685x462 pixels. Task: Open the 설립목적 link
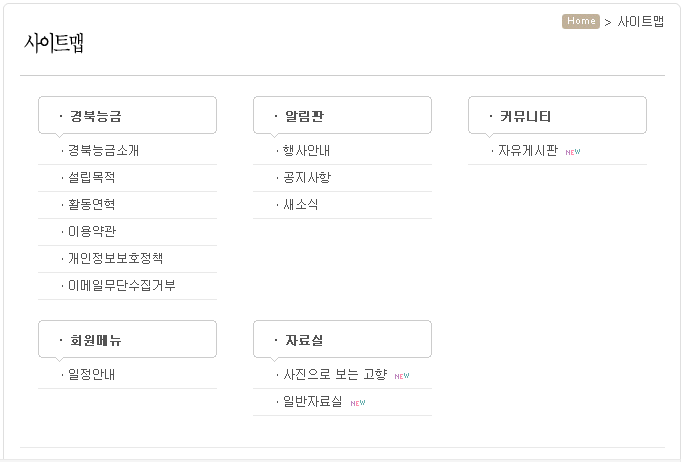tap(92, 178)
